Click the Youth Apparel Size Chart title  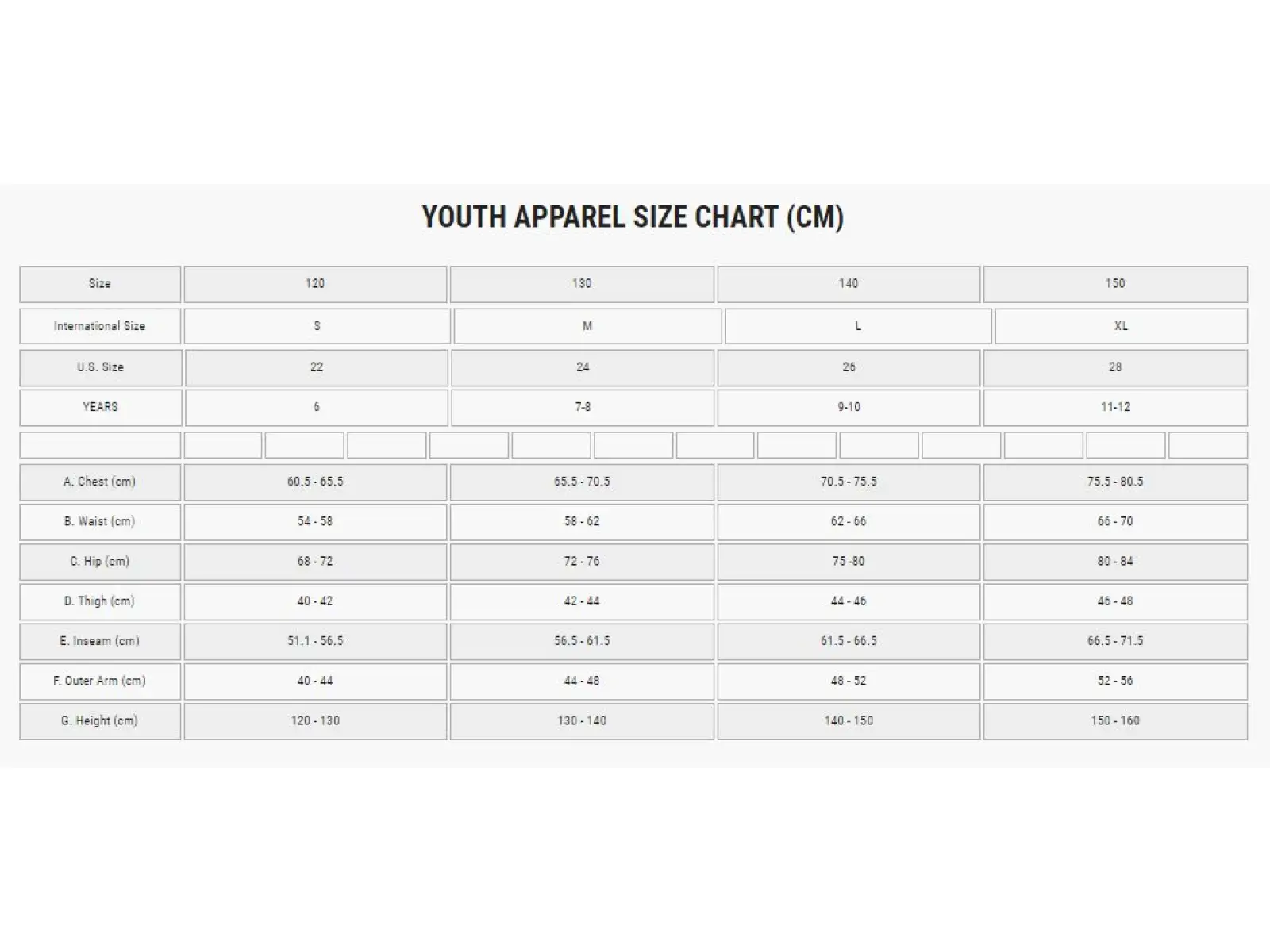(633, 217)
